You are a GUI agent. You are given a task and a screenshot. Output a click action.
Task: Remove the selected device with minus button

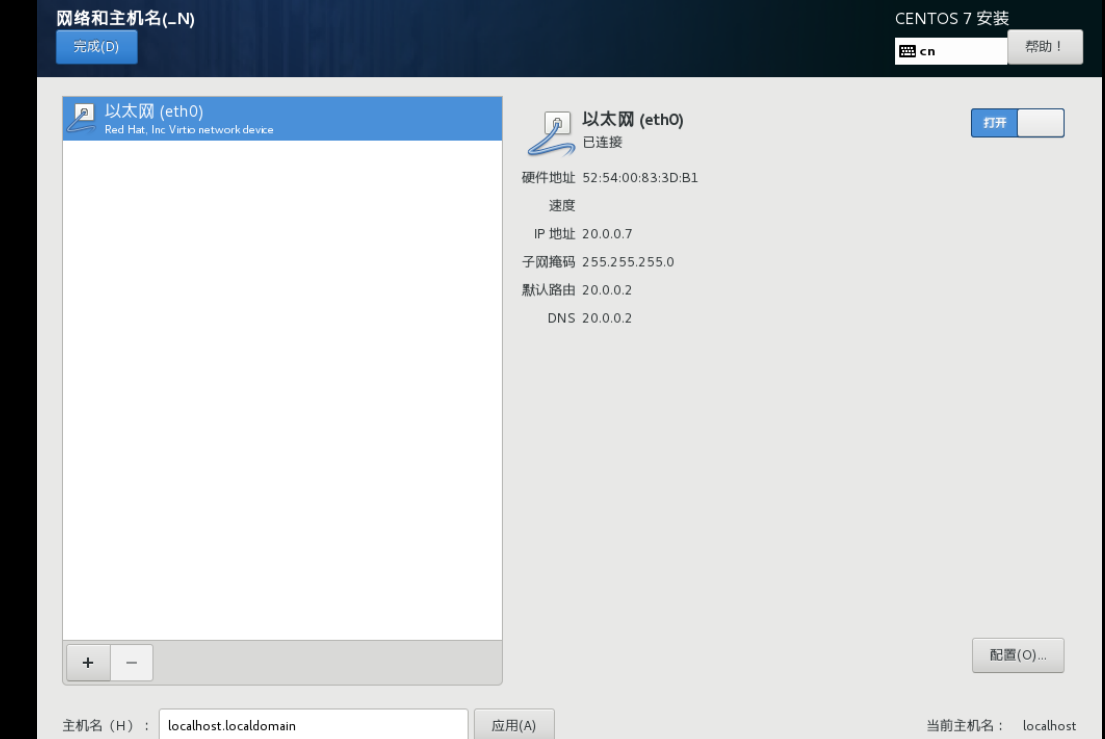(x=132, y=663)
